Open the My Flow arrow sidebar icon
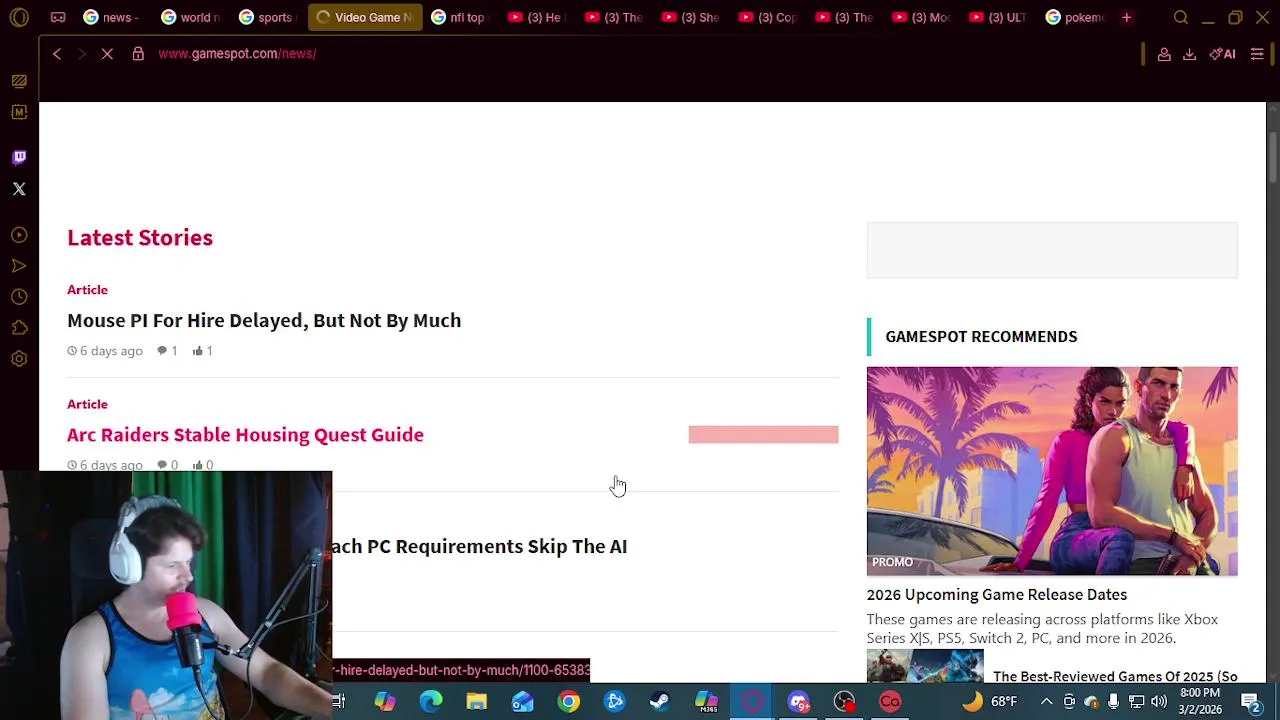This screenshot has height=720, width=1280. pos(19,266)
